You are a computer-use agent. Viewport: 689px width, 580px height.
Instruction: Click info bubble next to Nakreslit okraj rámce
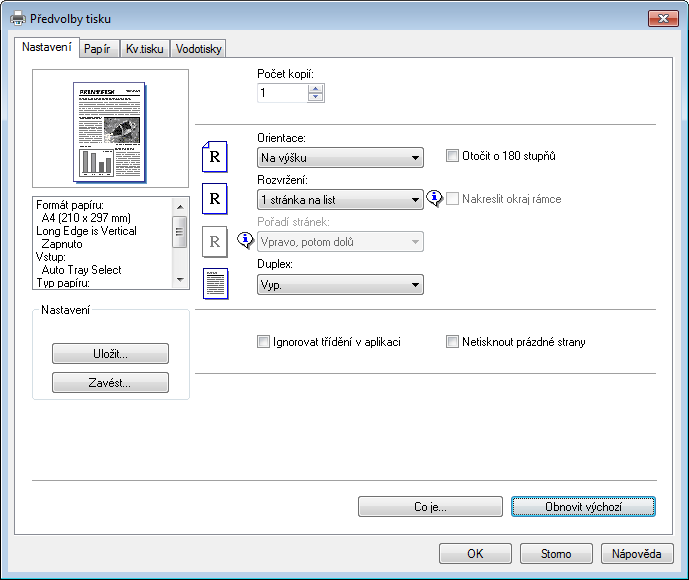pyautogui.click(x=435, y=199)
